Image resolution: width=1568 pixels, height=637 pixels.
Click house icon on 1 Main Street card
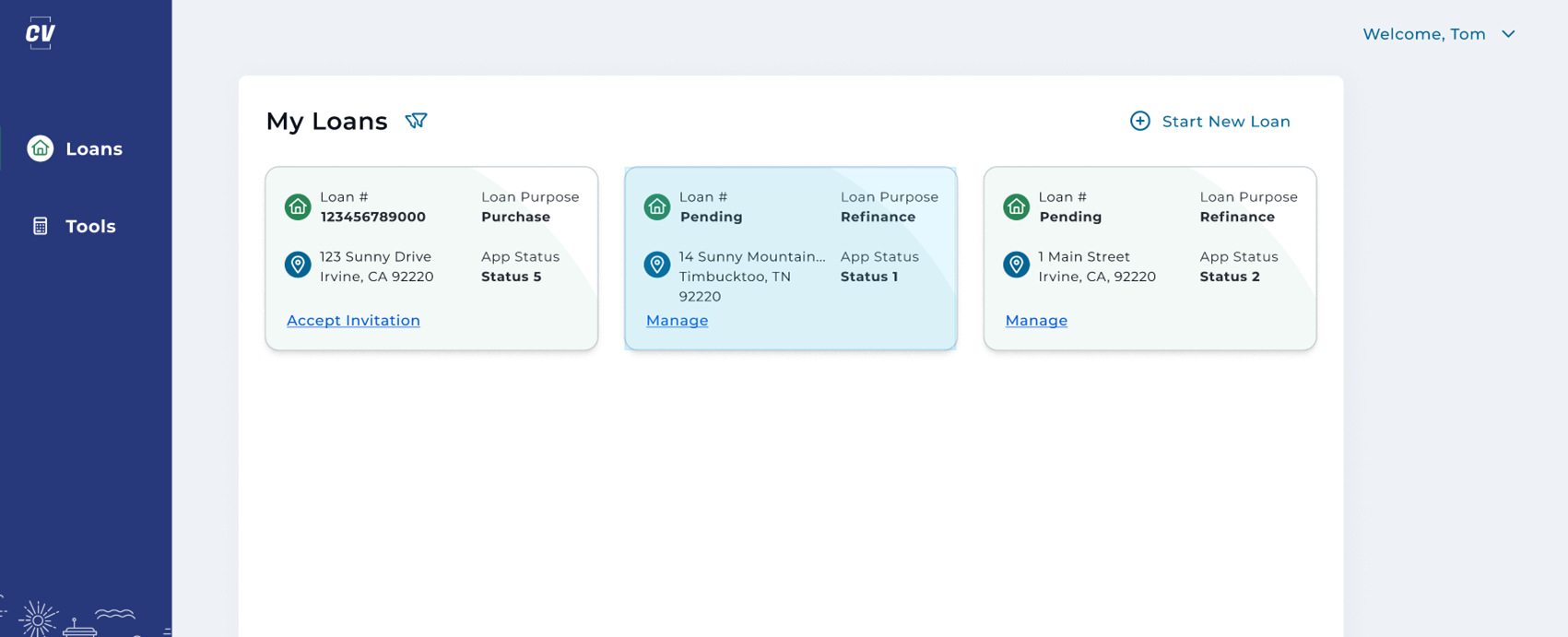(1016, 206)
